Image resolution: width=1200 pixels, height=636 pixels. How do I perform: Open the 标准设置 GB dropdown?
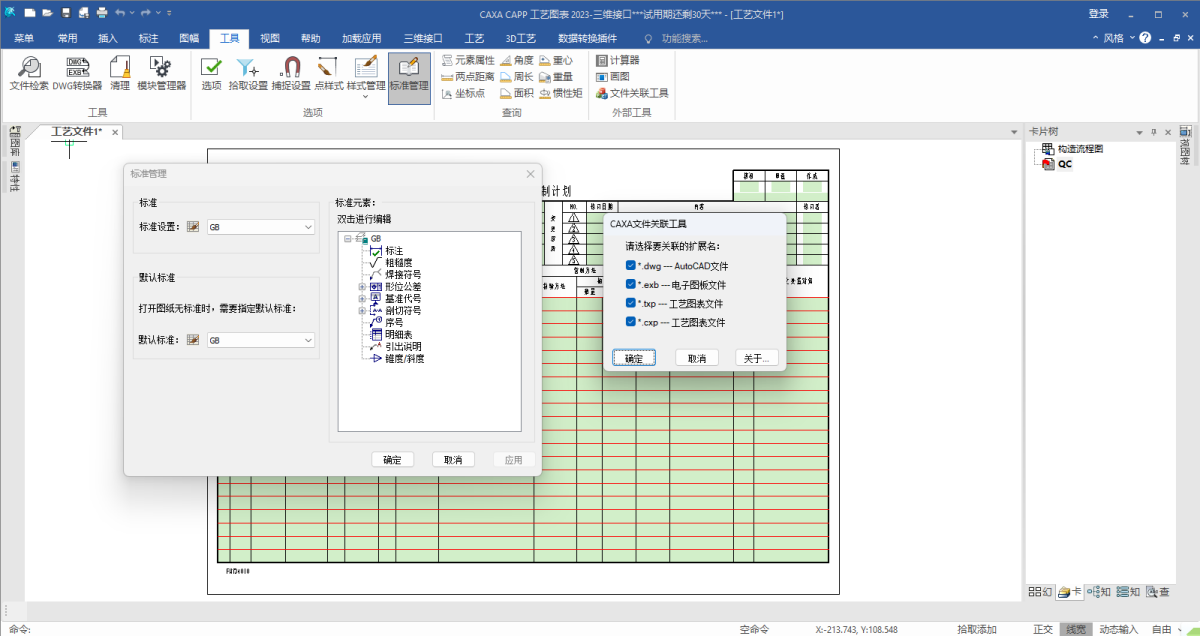[261, 227]
